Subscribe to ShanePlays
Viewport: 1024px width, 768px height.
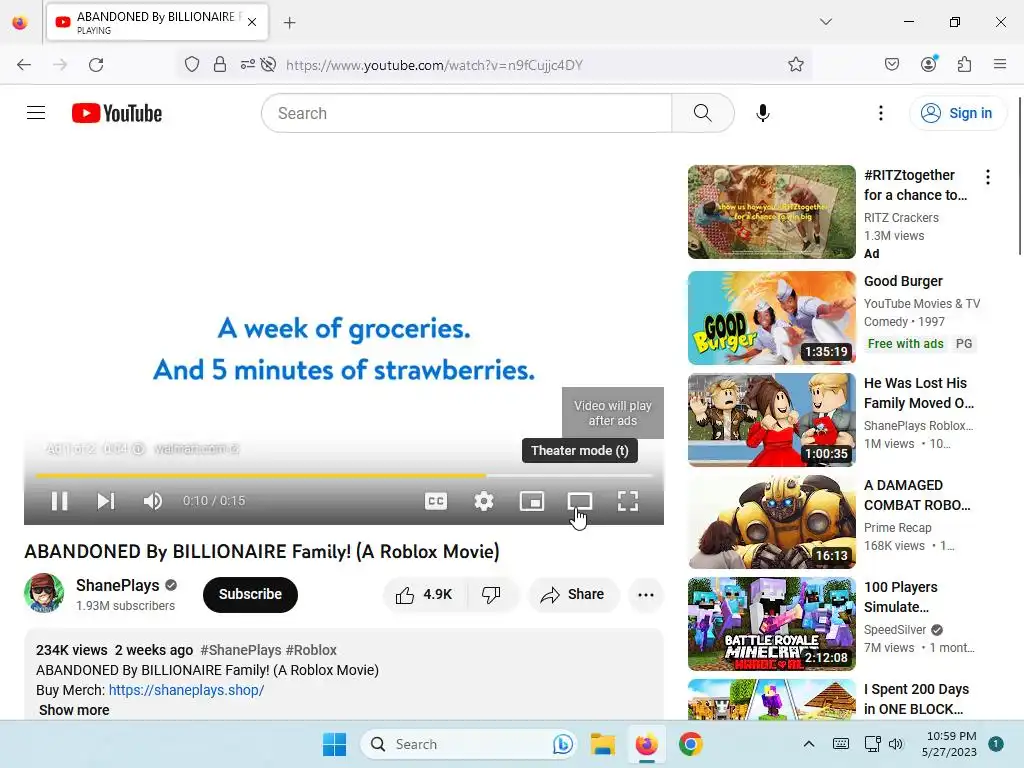tap(250, 594)
